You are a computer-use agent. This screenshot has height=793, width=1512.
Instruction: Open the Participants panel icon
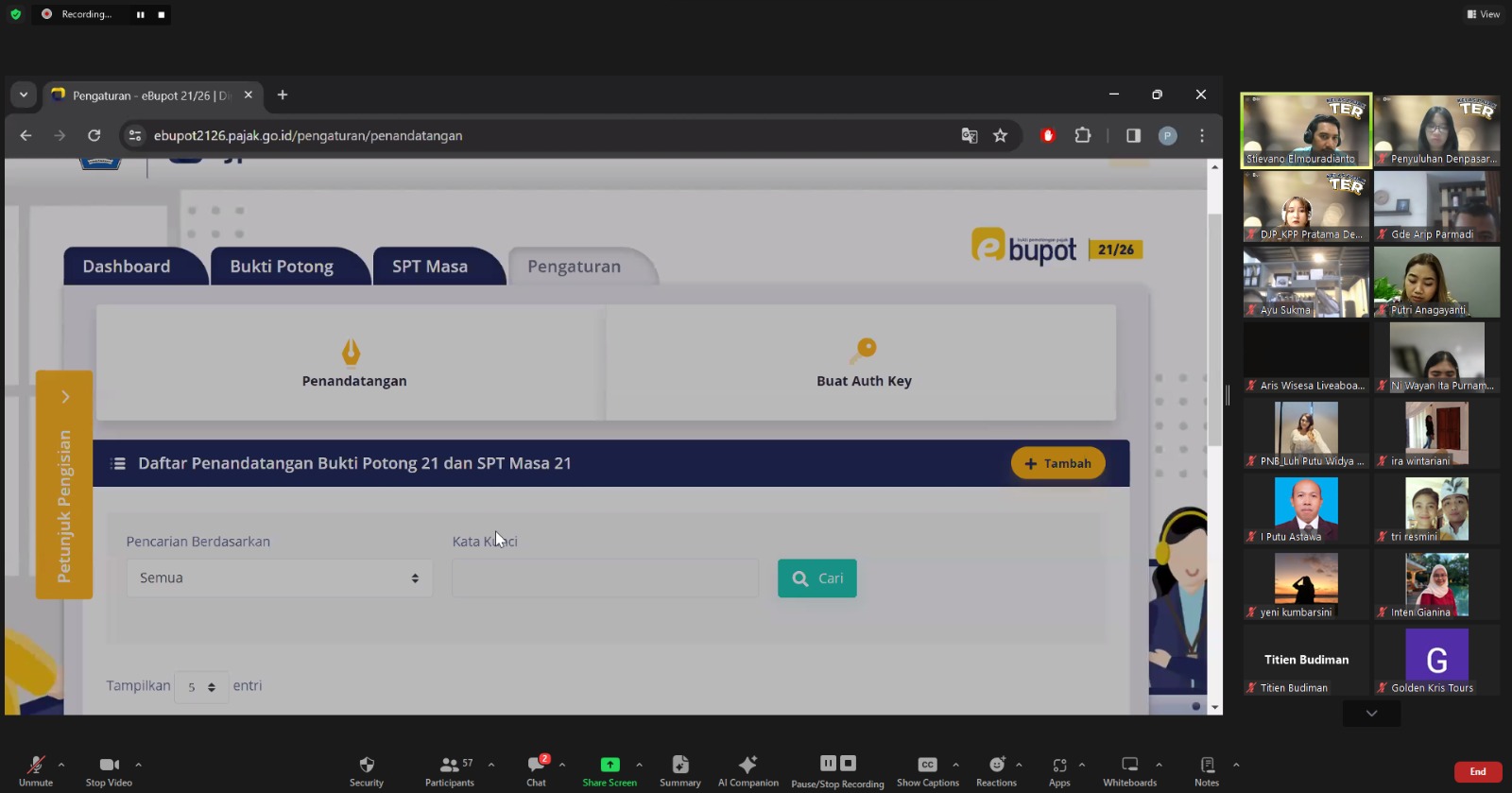point(450,765)
